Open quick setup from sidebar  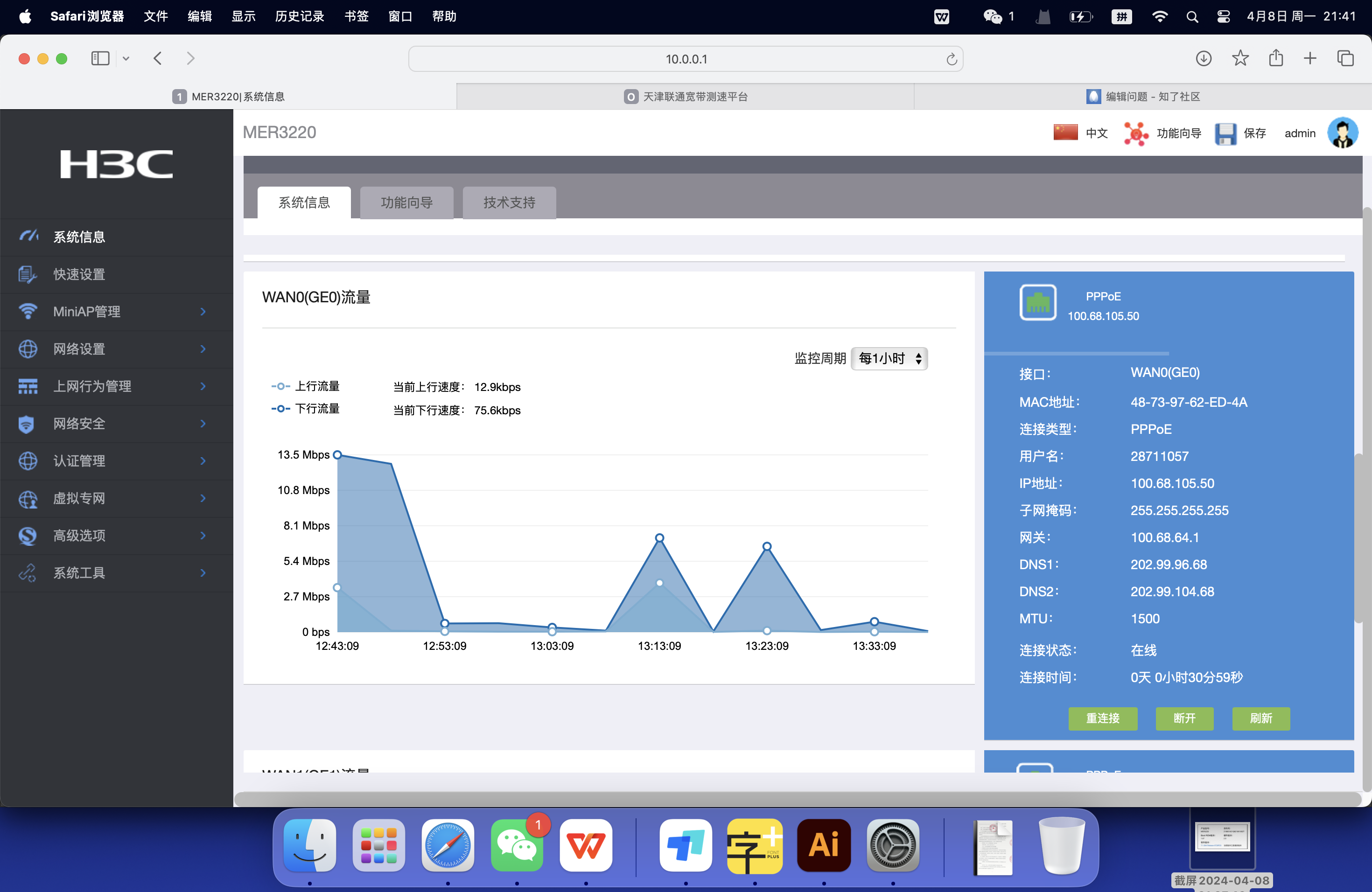tap(79, 274)
